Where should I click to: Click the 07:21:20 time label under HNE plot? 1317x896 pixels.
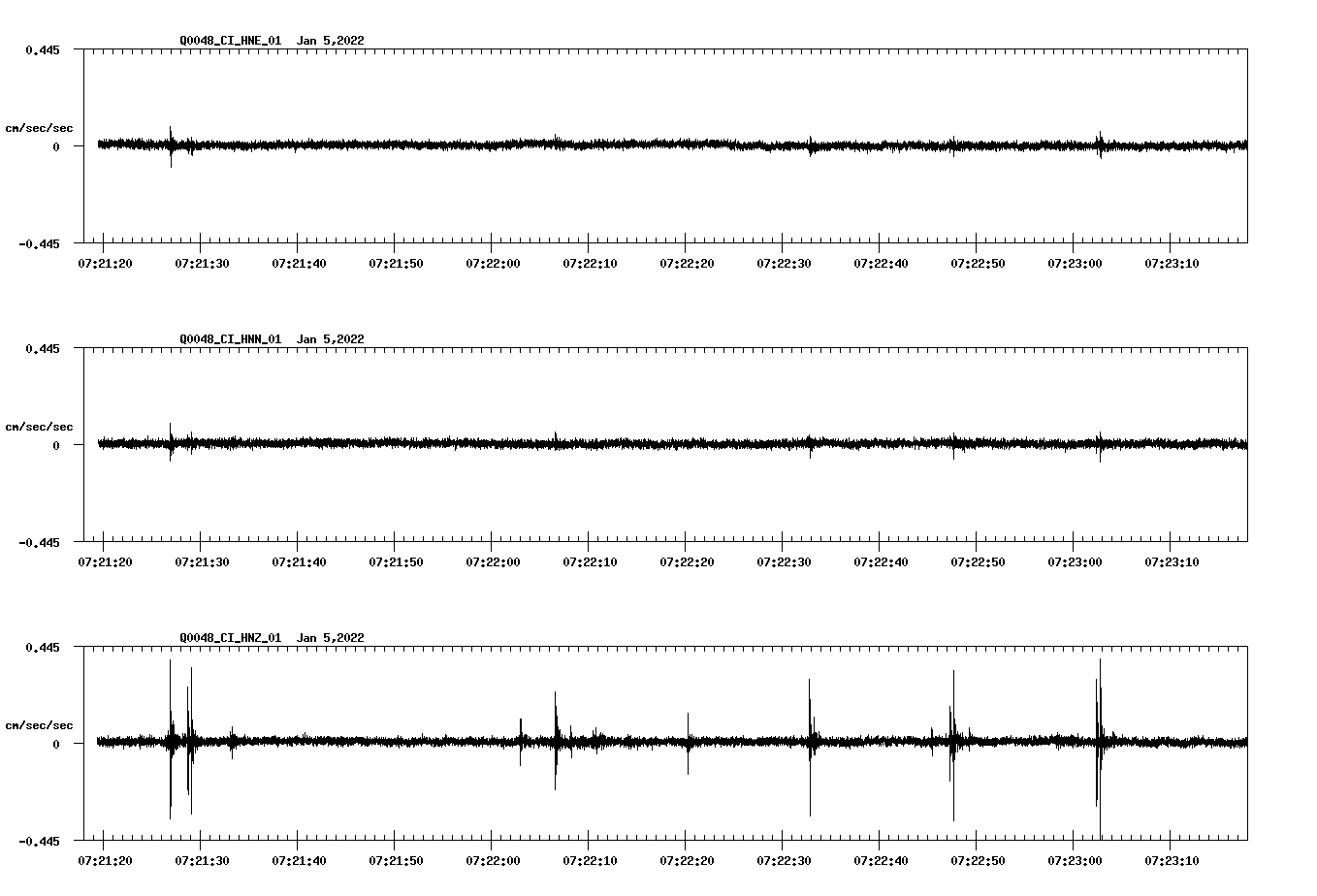pyautogui.click(x=105, y=264)
